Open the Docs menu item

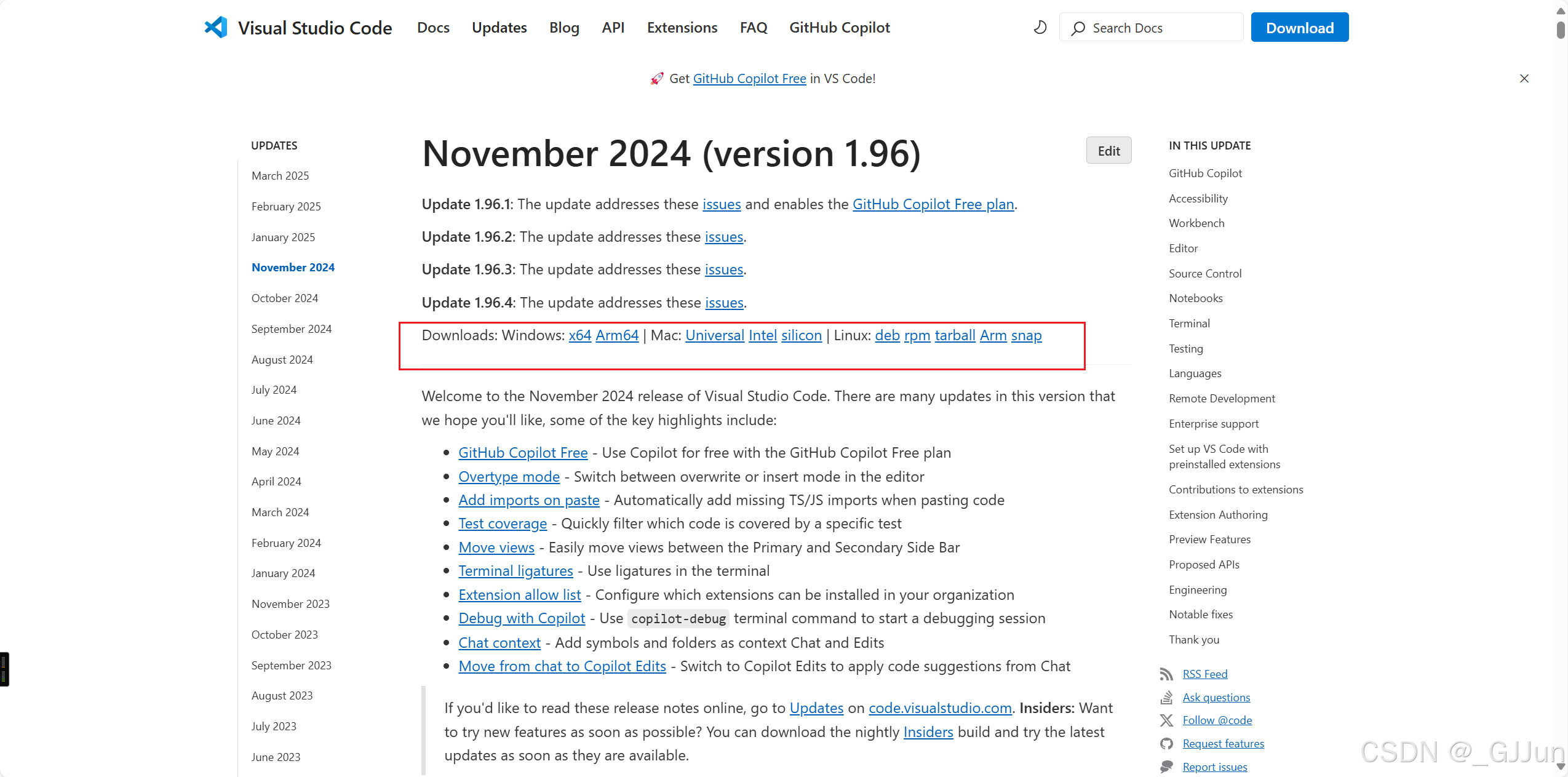coord(433,27)
